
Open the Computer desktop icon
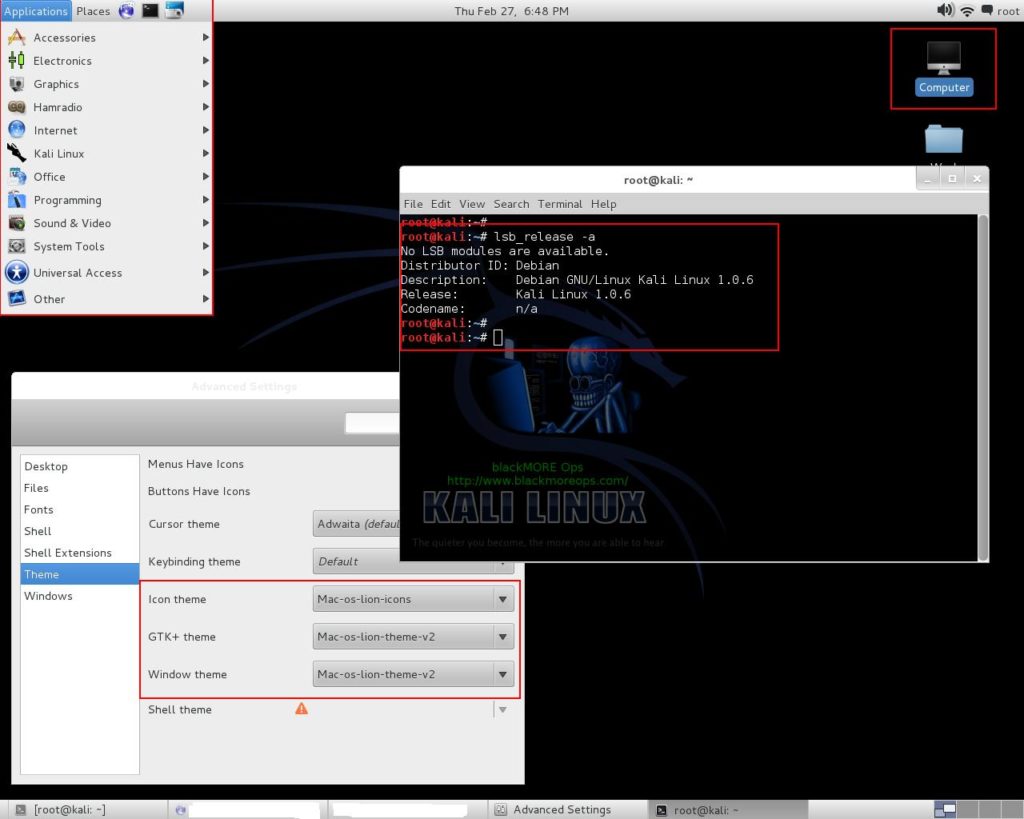944,68
